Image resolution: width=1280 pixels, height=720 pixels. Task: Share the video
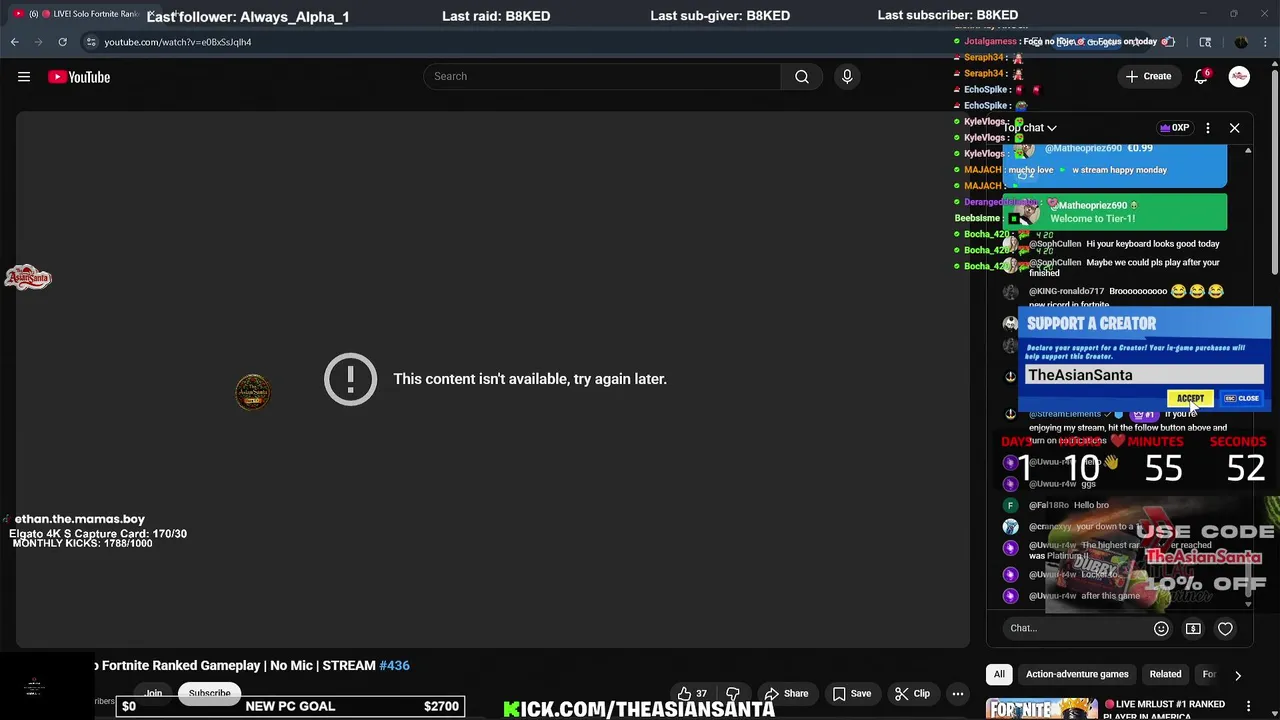click(x=786, y=693)
